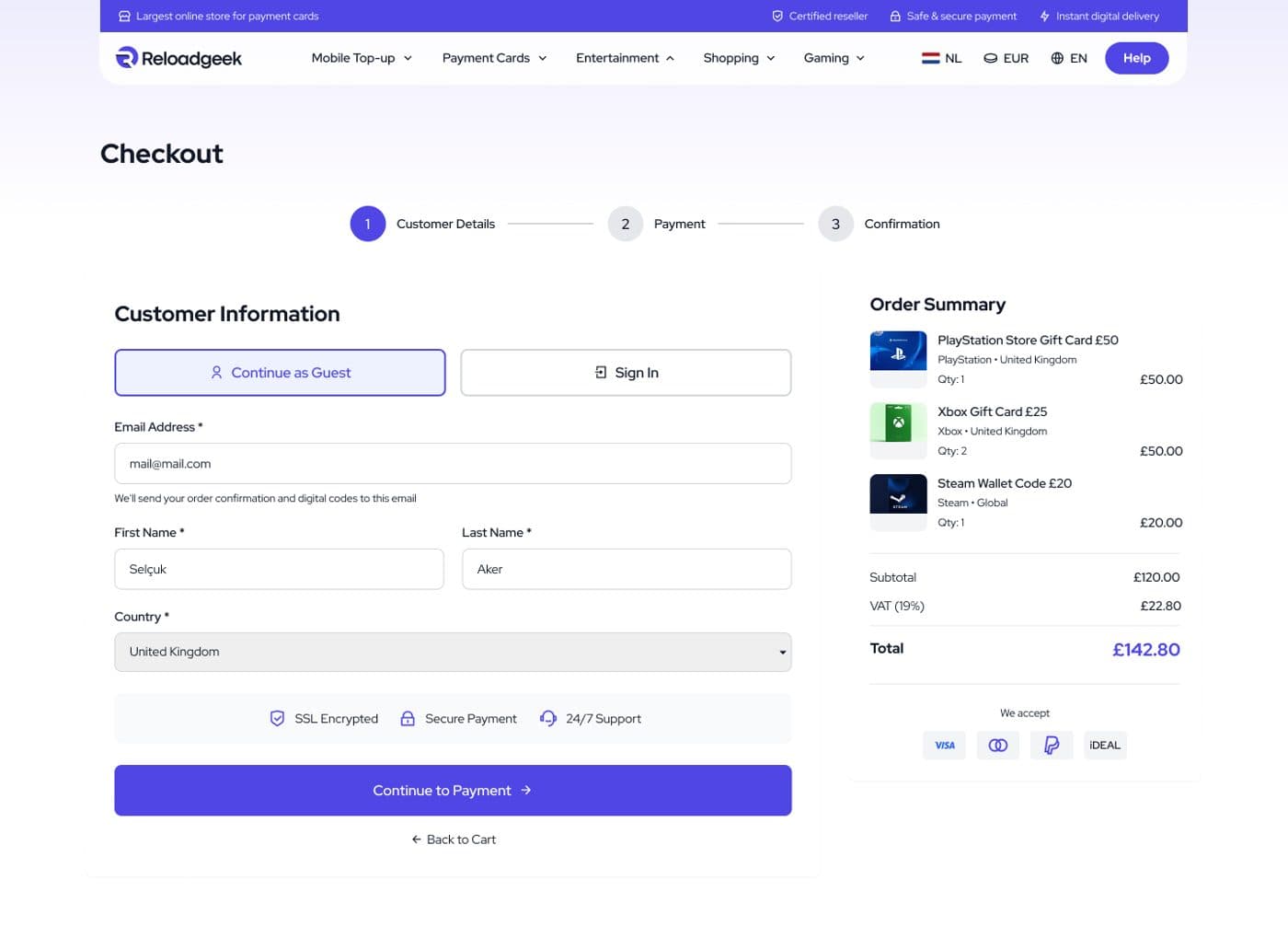The image size is (1288, 926).
Task: Click the store icon in top banner
Action: click(124, 17)
